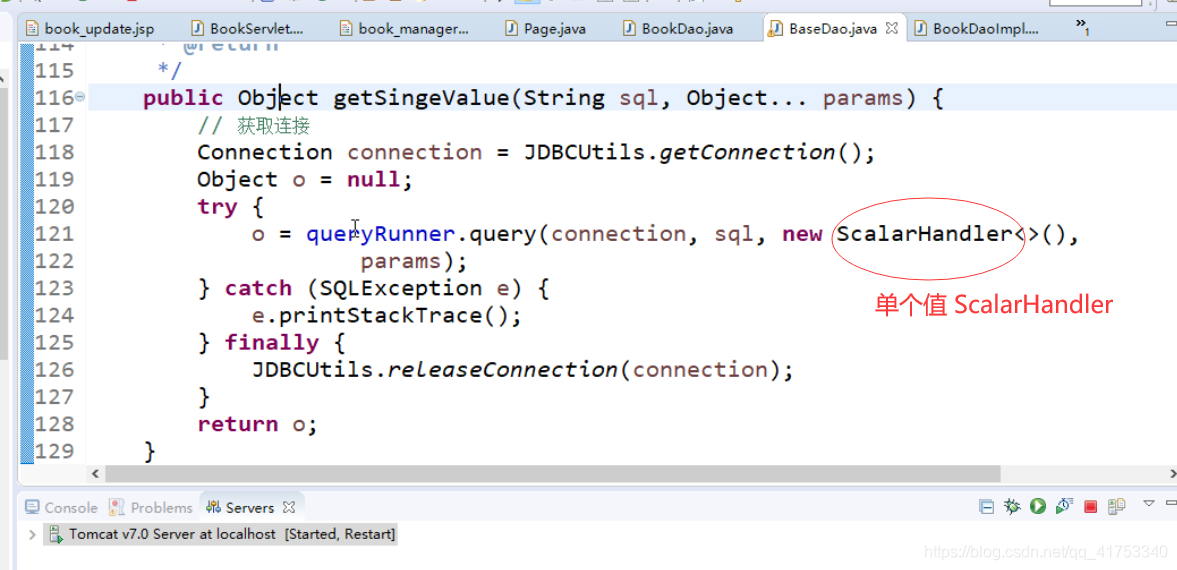Open the Page.java tab
Screen dimensions: 1177x570
tap(546, 29)
